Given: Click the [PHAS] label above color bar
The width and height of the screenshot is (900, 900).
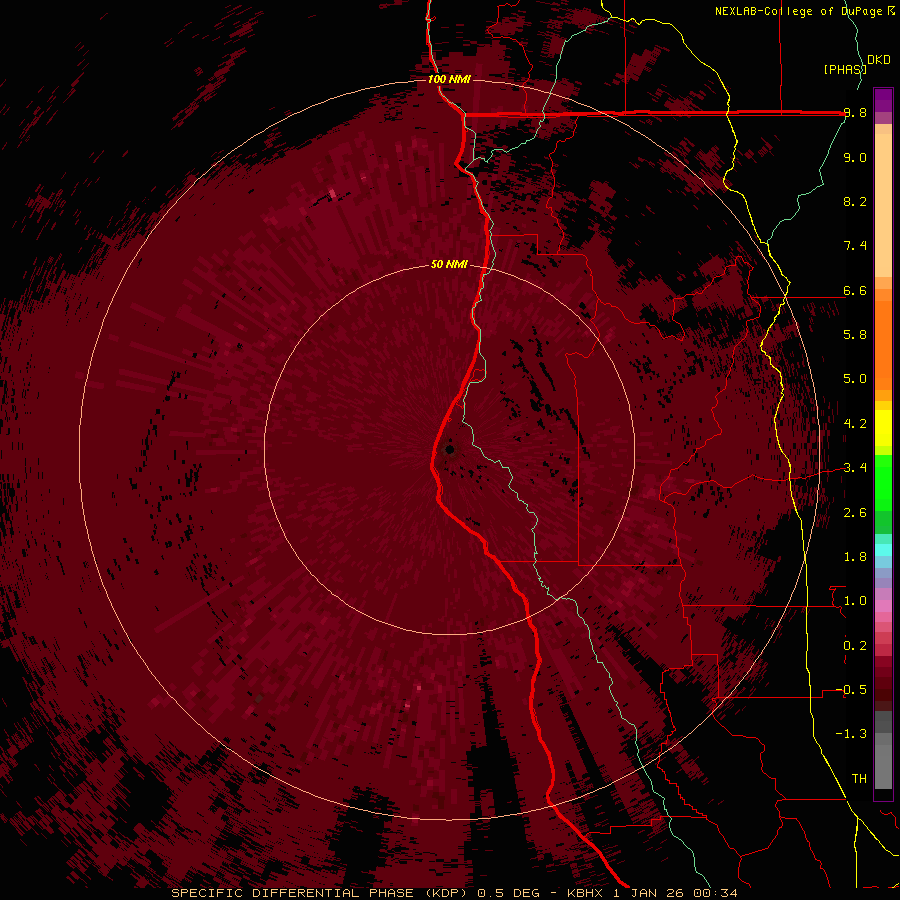Looking at the screenshot, I should [x=845, y=70].
